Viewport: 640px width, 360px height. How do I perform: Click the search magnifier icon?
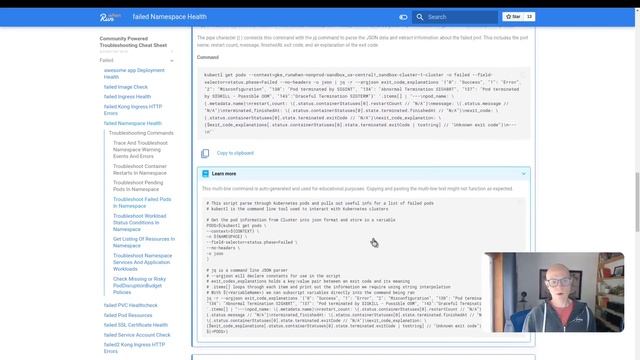point(420,17)
